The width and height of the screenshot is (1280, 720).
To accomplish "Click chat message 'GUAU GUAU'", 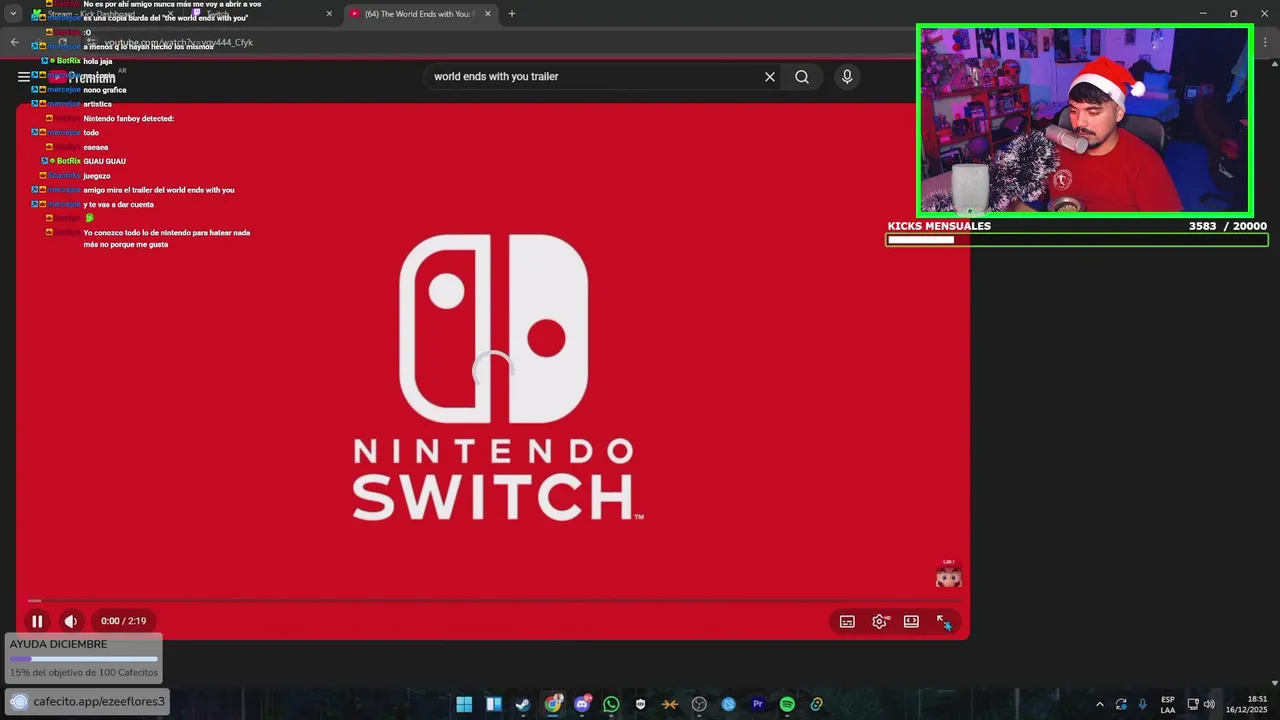I will click(x=105, y=161).
